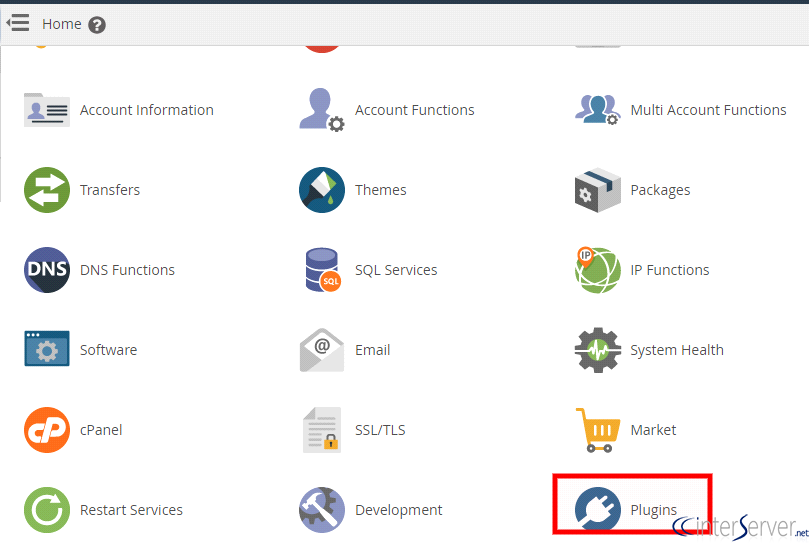This screenshot has height=543, width=809.
Task: Open the orange cPanel icon
Action: 47,430
